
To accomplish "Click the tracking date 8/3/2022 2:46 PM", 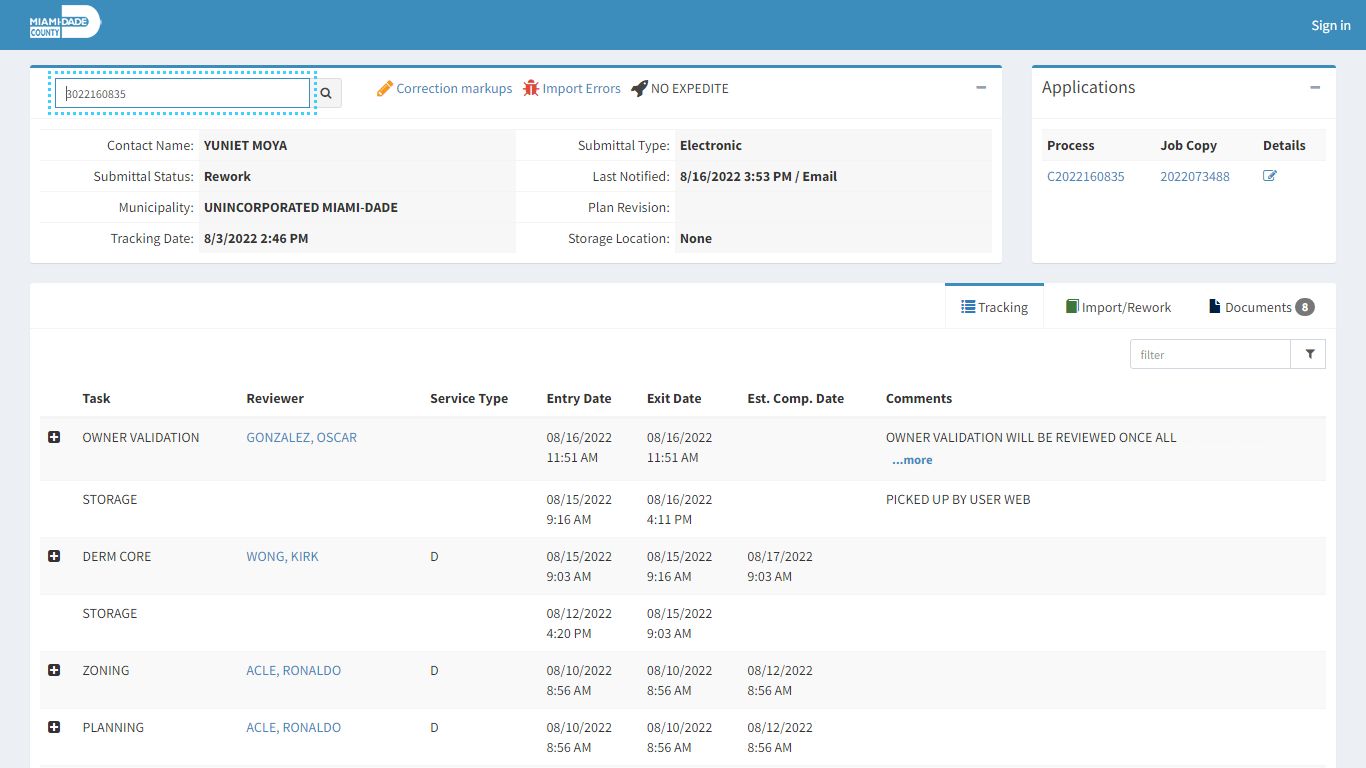I will pyautogui.click(x=256, y=238).
